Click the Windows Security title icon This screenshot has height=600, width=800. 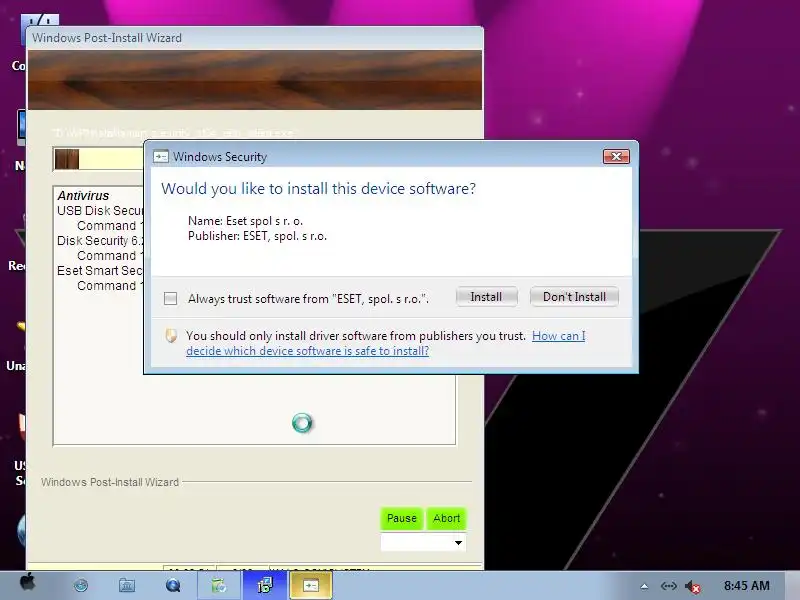pos(161,157)
